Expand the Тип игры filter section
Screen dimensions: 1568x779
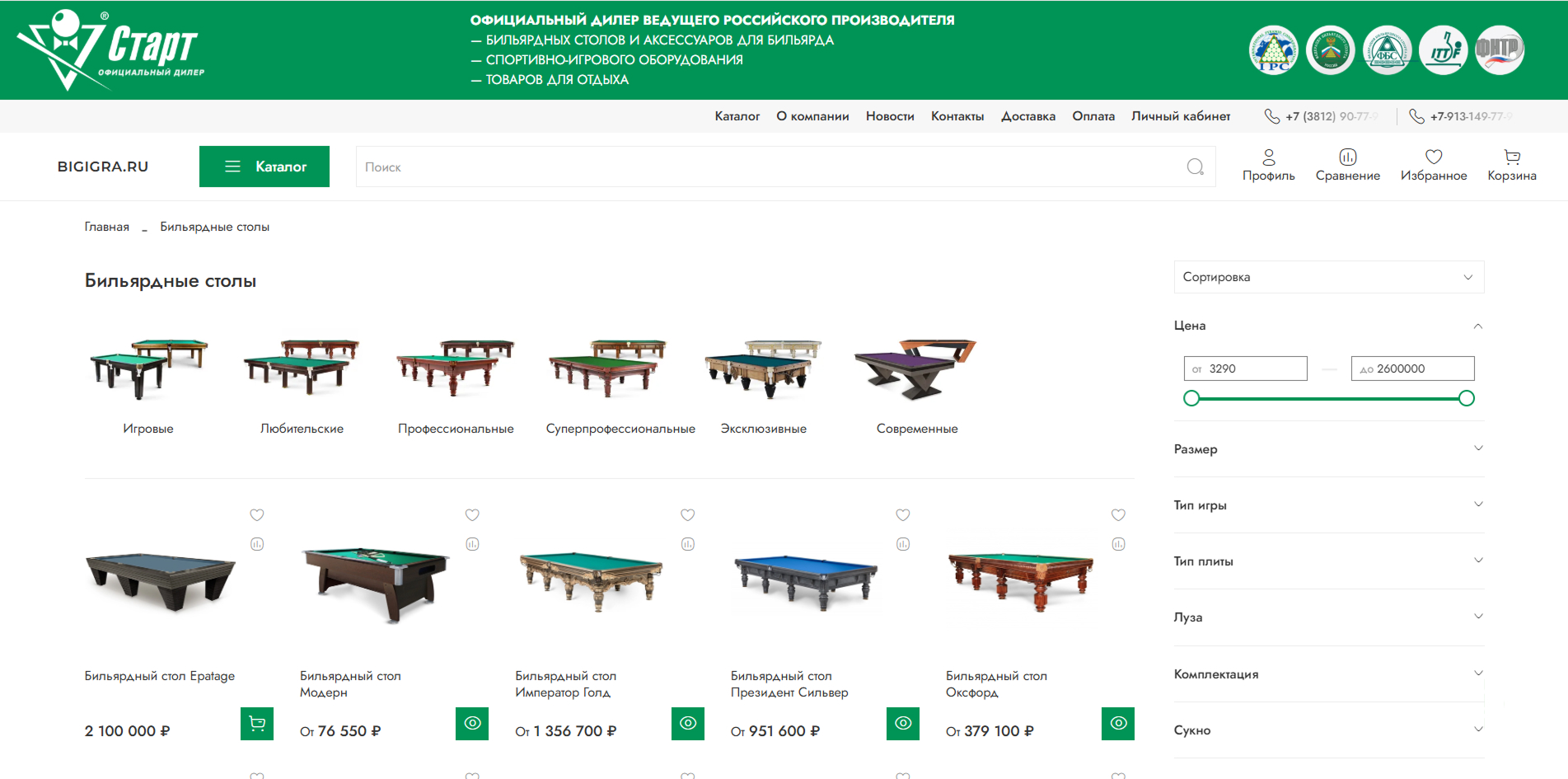[1328, 505]
